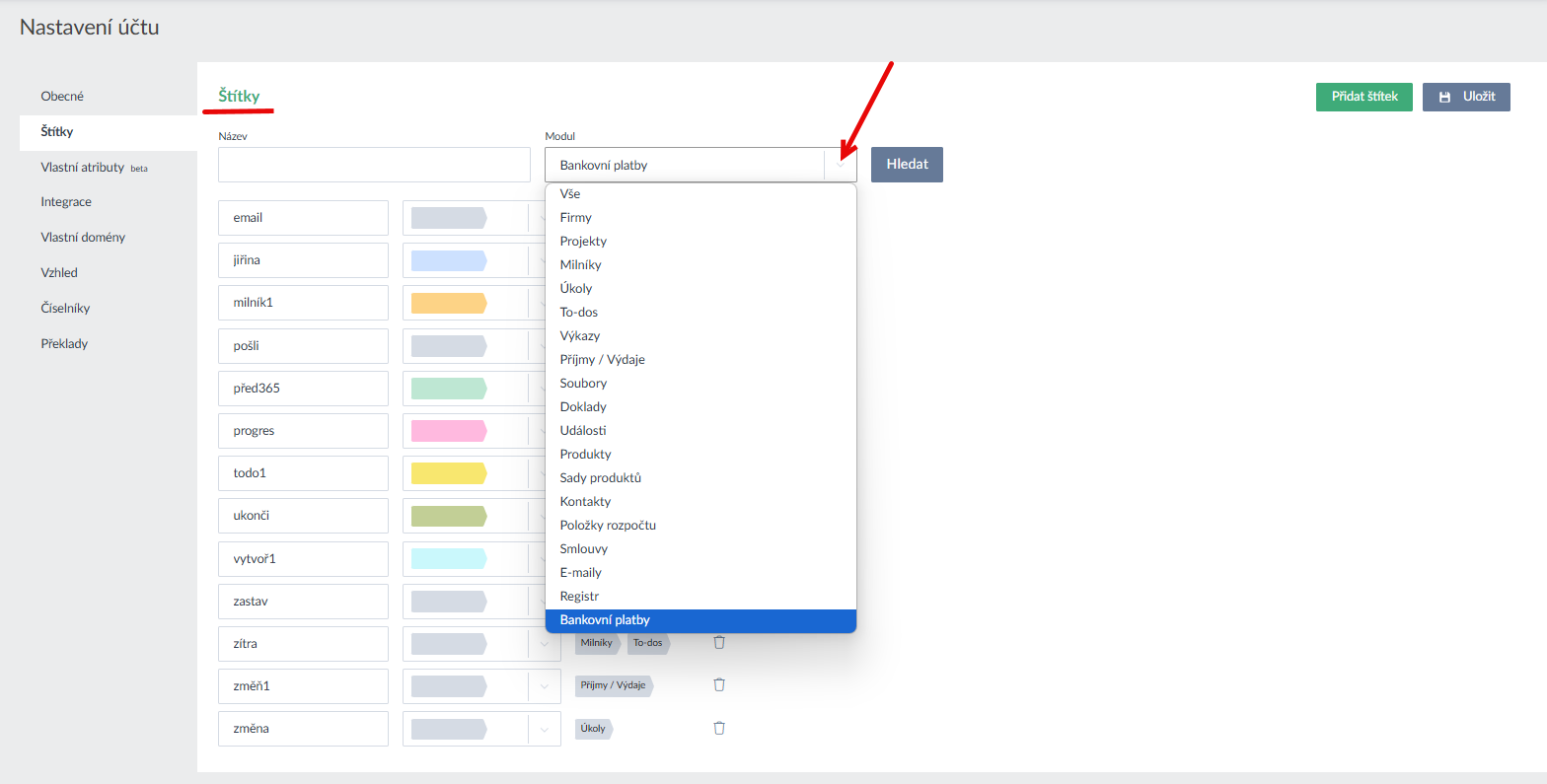Click trash icon for změň1 label
This screenshot has height=784, width=1547.
pyautogui.click(x=719, y=685)
